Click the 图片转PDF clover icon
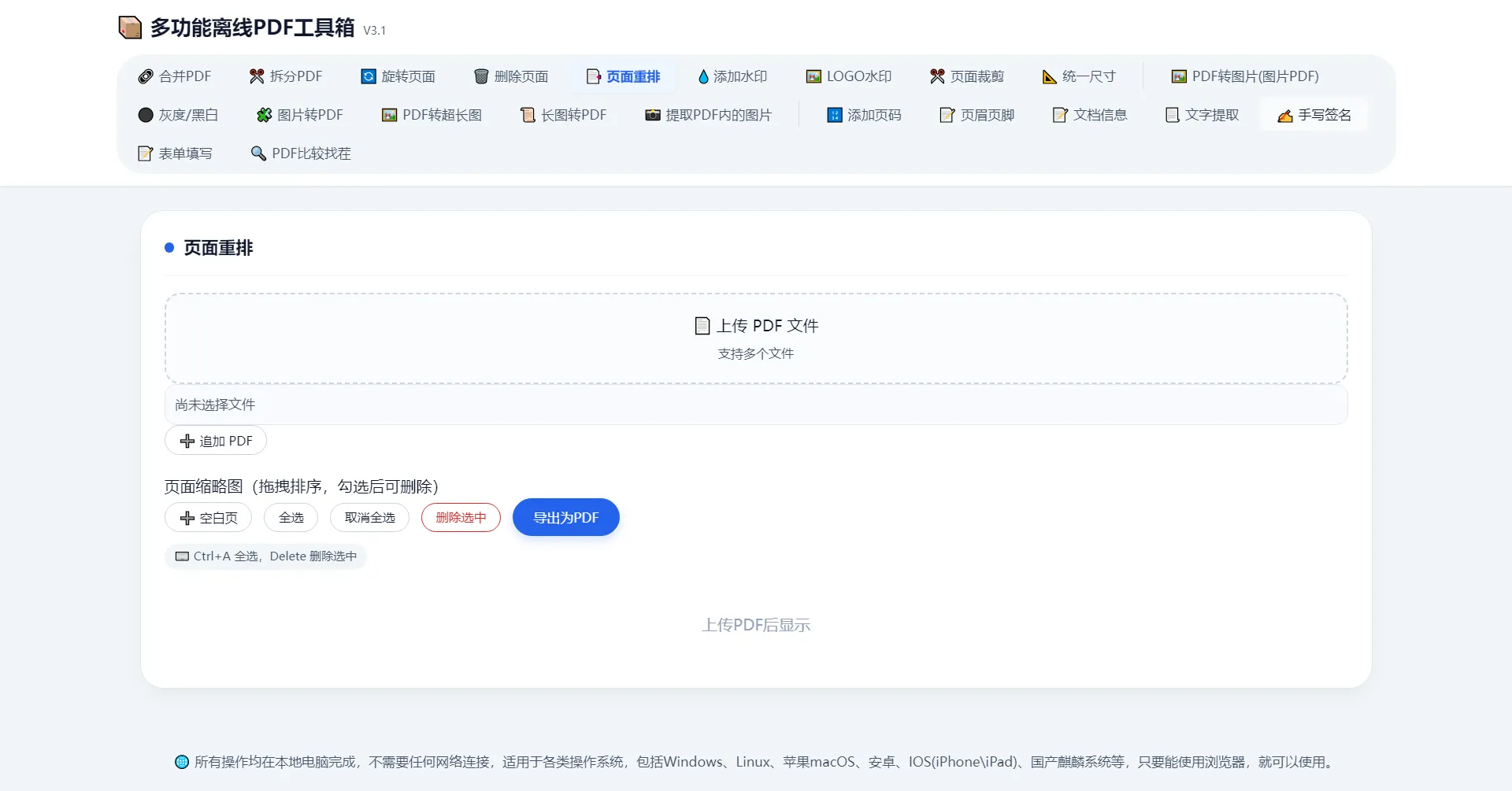Image resolution: width=1512 pixels, height=791 pixels. click(x=265, y=115)
